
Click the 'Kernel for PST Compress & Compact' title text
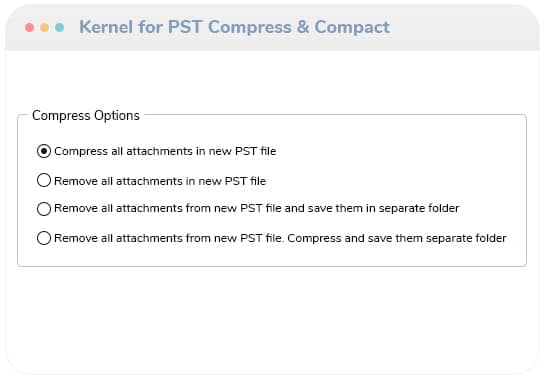[x=235, y=27]
